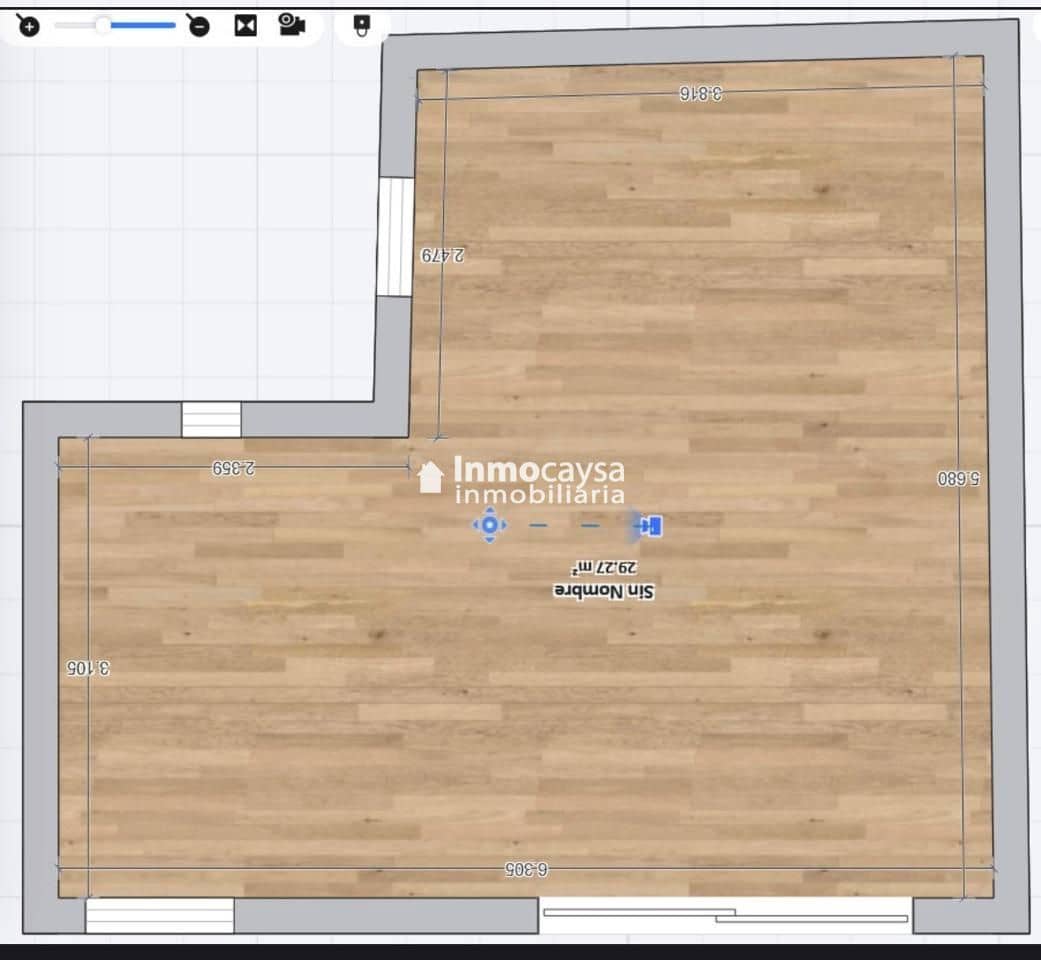The width and height of the screenshot is (1041, 960).
Task: Click the zoom out magnifier icon
Action: [199, 26]
